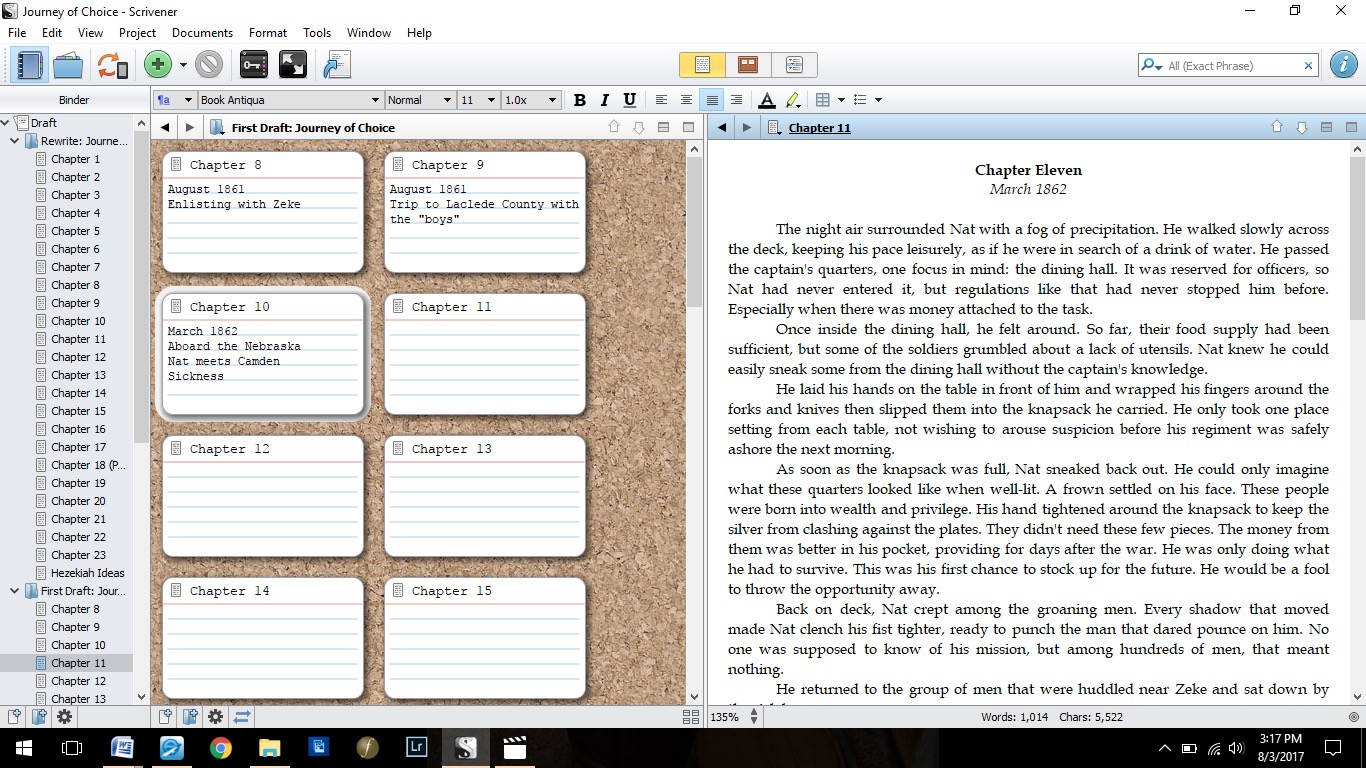1366x768 pixels.
Task: Open the Inspector info icon
Action: [x=1343, y=66]
